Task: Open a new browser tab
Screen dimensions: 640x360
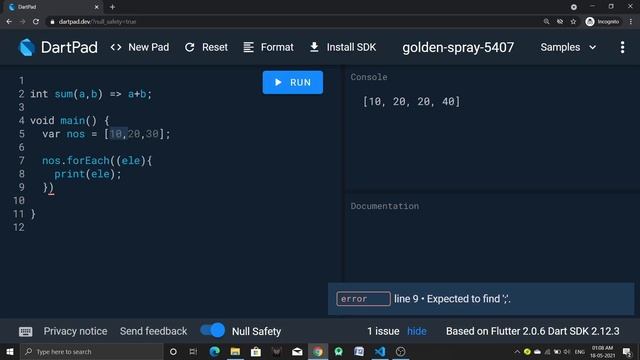Action: point(112,7)
